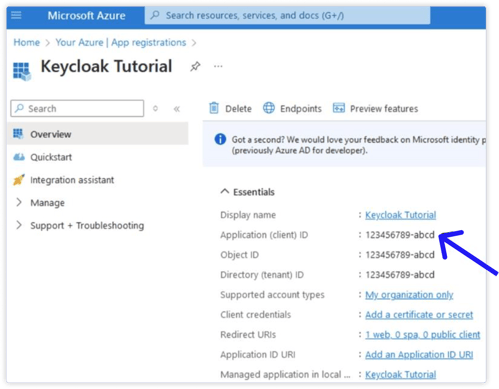This screenshot has width=499, height=389.
Task: Click the Keycloak Tutorial page heading
Action: (x=106, y=66)
